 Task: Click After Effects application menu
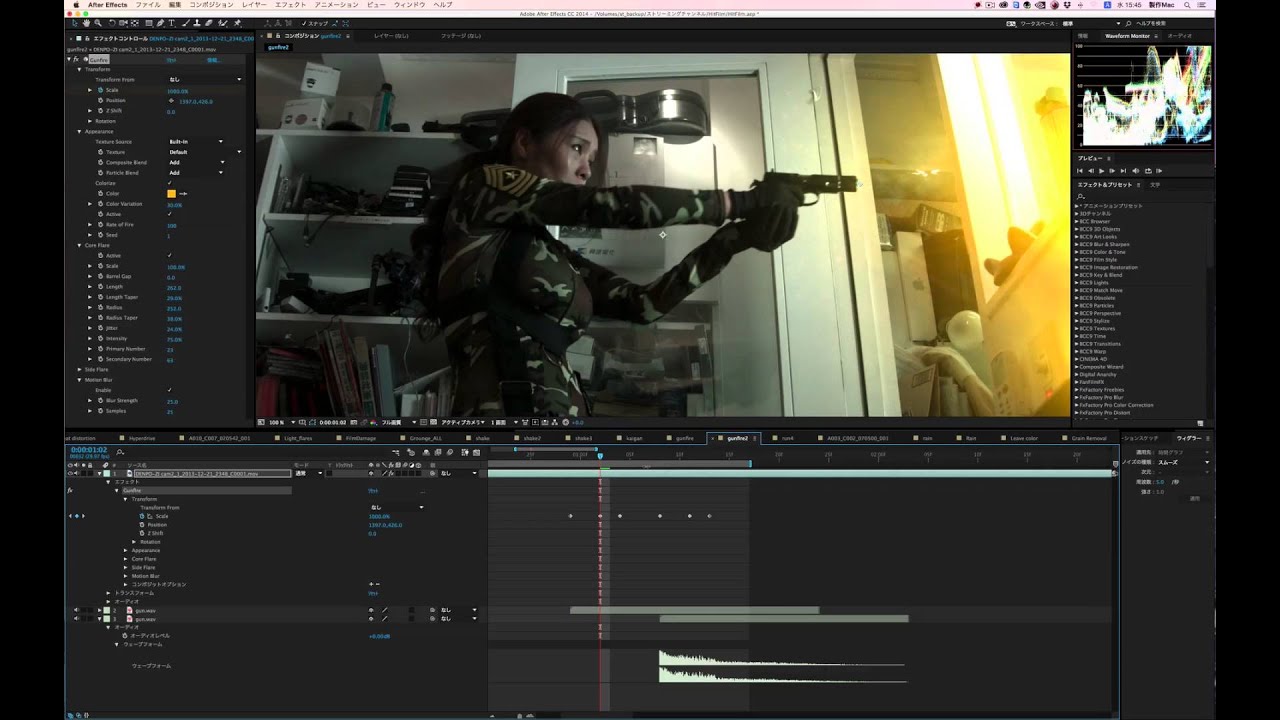coord(107,5)
